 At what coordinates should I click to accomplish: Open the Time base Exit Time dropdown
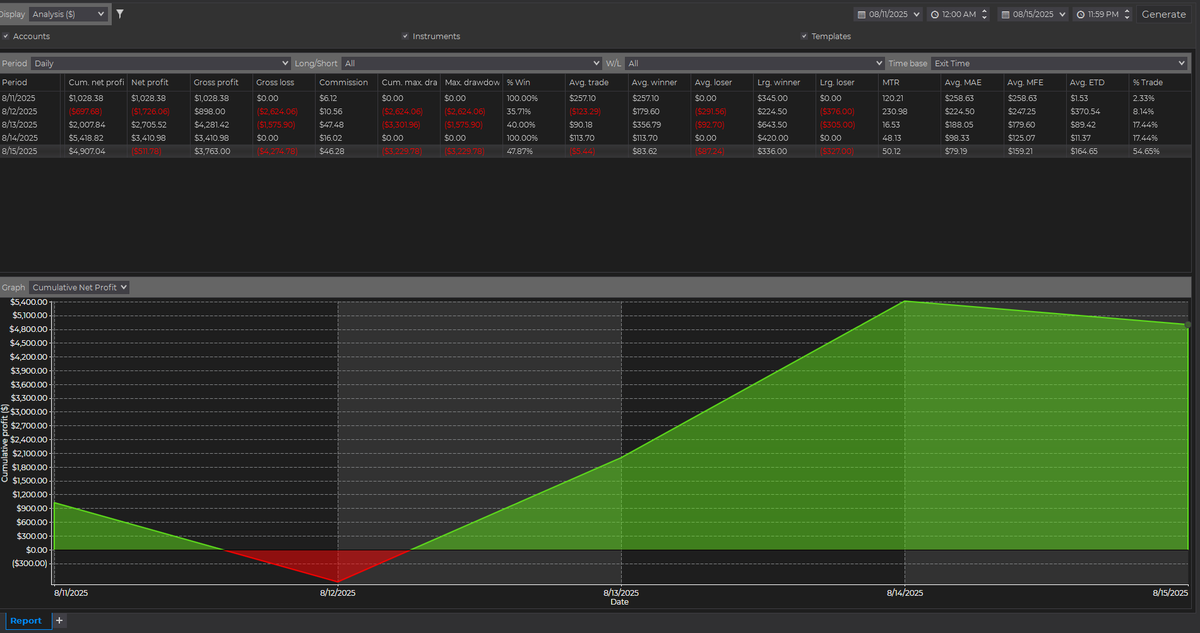point(1059,63)
